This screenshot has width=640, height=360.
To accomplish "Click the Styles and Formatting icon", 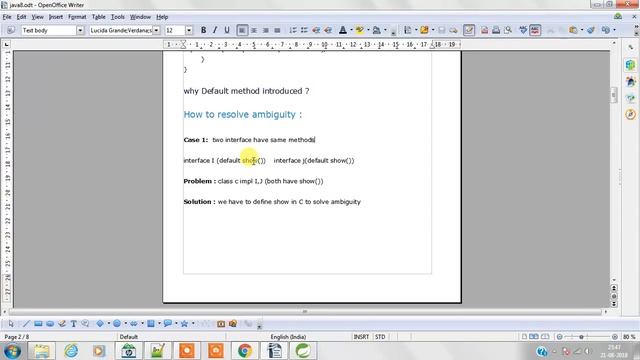I will [x=11, y=30].
